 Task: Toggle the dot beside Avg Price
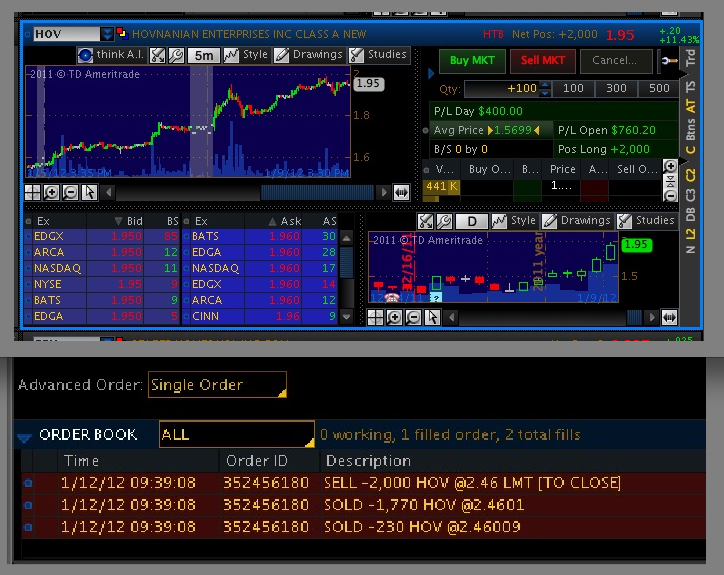425,130
